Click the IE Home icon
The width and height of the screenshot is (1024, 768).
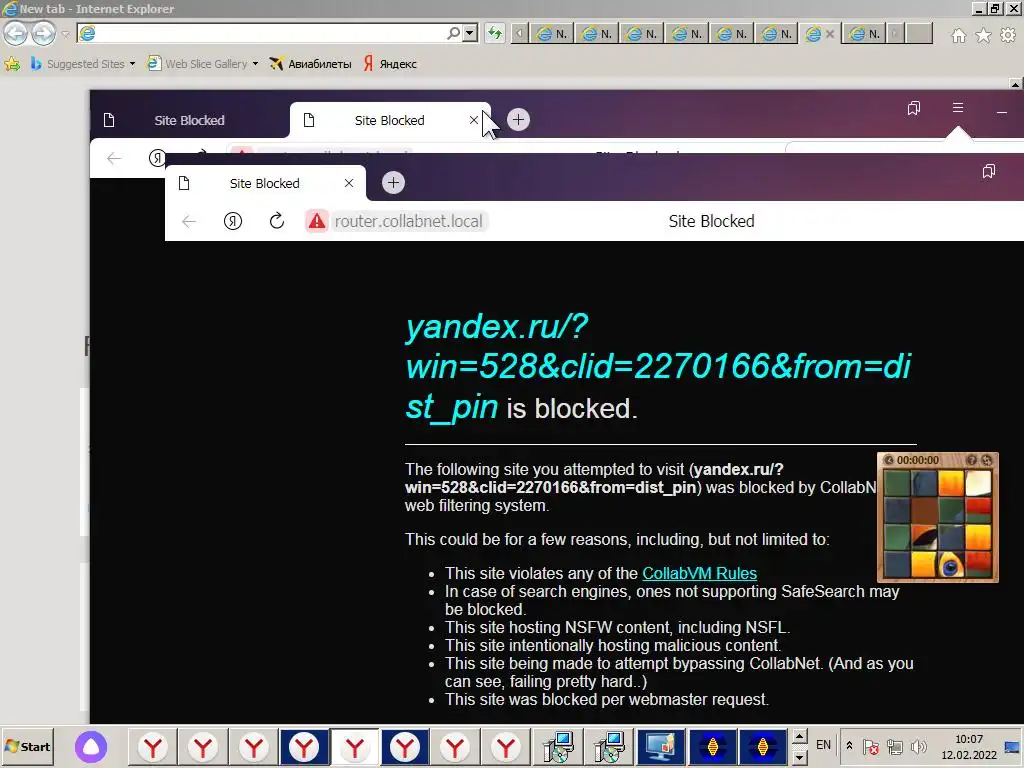(959, 35)
